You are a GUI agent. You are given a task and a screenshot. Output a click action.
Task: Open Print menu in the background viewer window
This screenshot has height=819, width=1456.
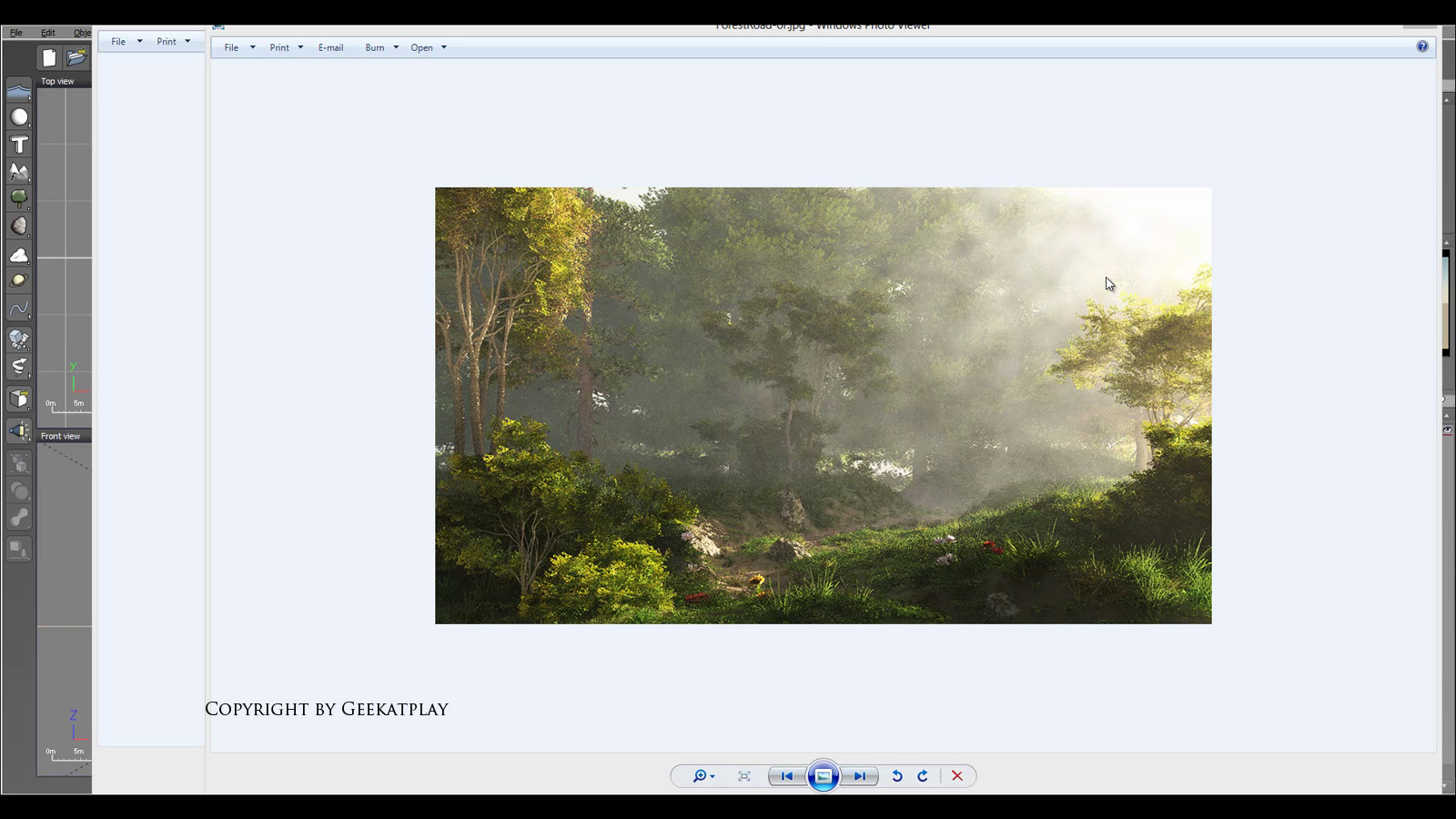click(x=173, y=41)
